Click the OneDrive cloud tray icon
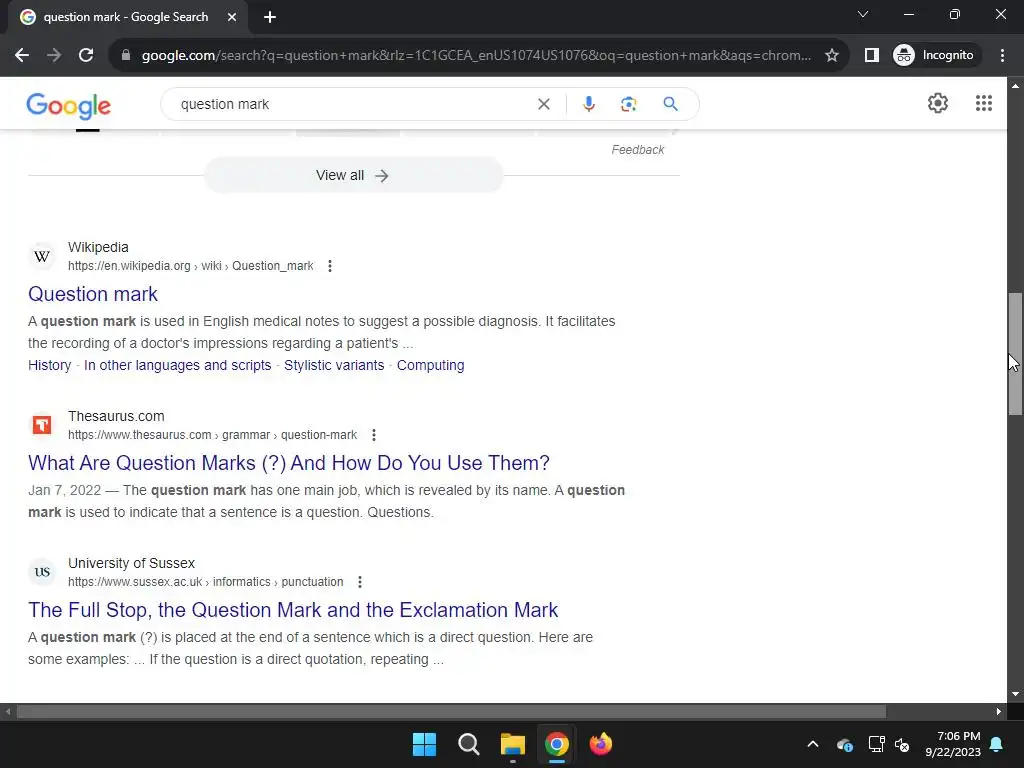This screenshot has height=768, width=1024. pyautogui.click(x=844, y=744)
